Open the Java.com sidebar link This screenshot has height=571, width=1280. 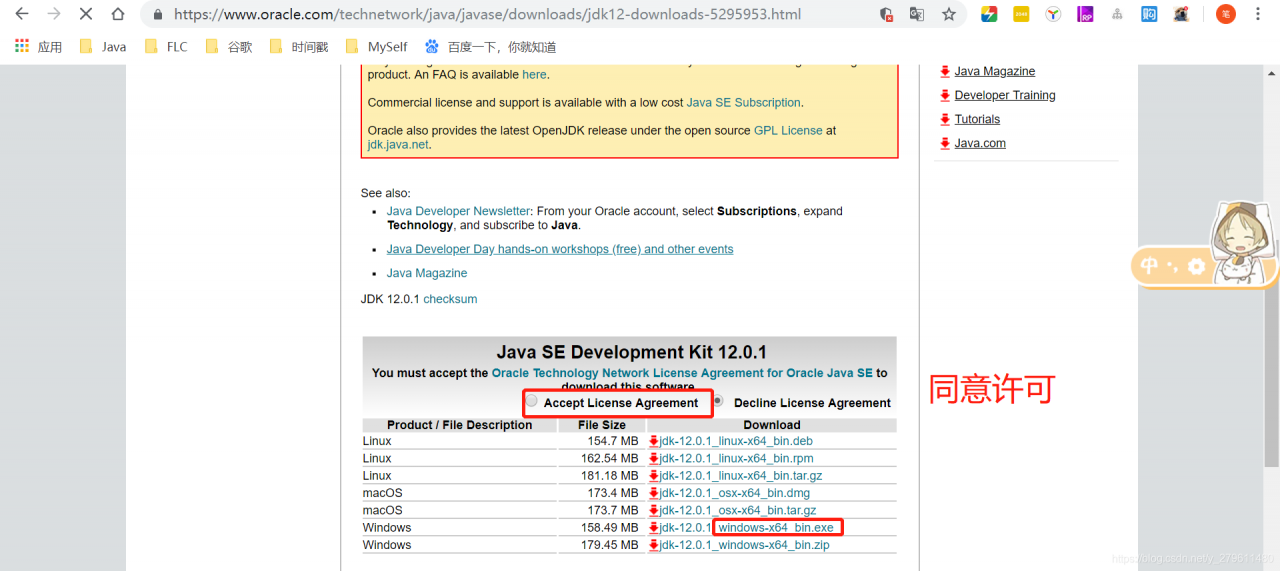tap(980, 143)
